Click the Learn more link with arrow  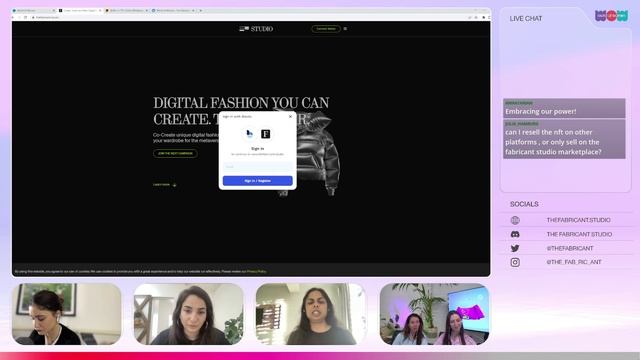click(x=164, y=185)
